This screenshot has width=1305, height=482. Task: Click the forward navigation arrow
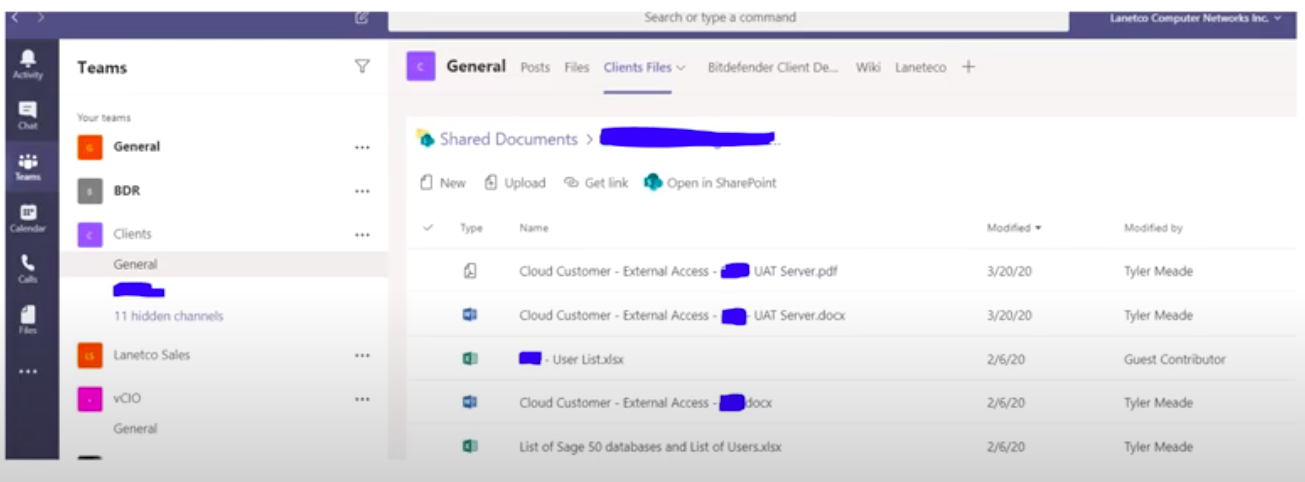40,18
